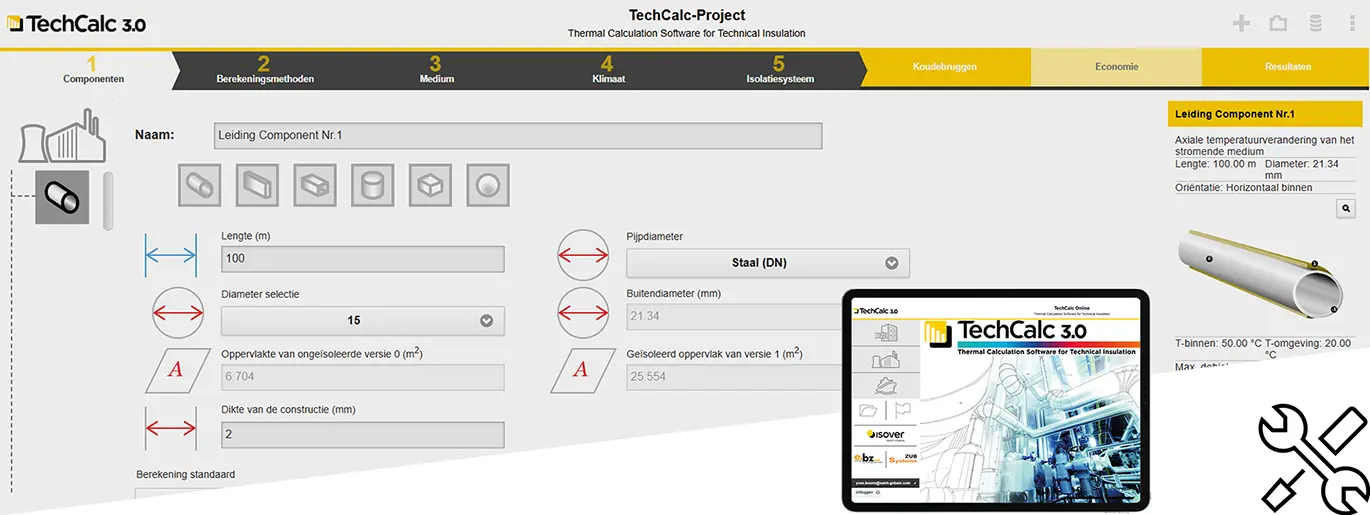Click the uninsulated surface field showing 6.704
Viewport: 1370px width, 515px height.
click(x=363, y=377)
